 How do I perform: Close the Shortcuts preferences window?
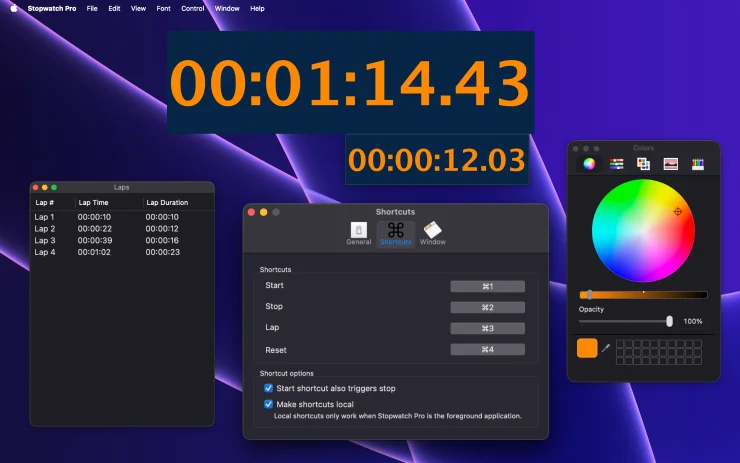point(252,212)
